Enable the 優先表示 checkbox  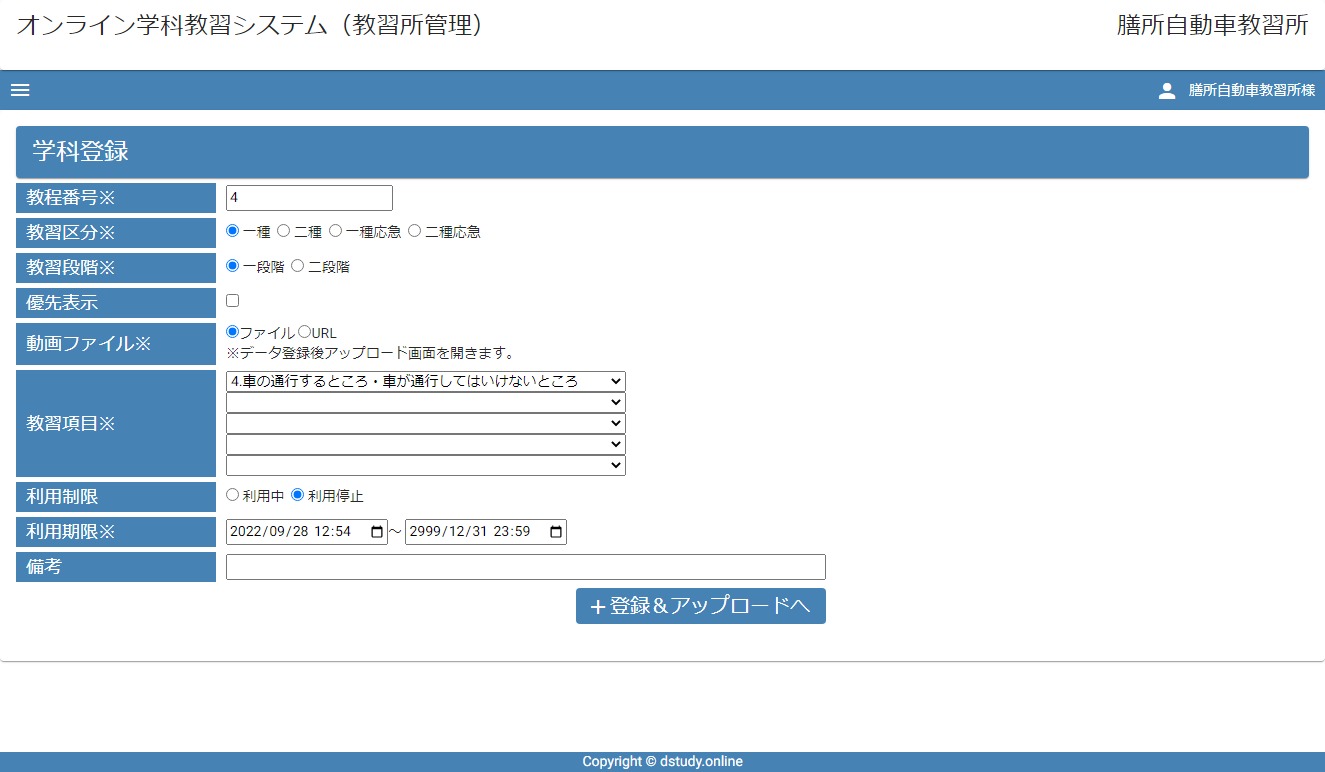[233, 300]
